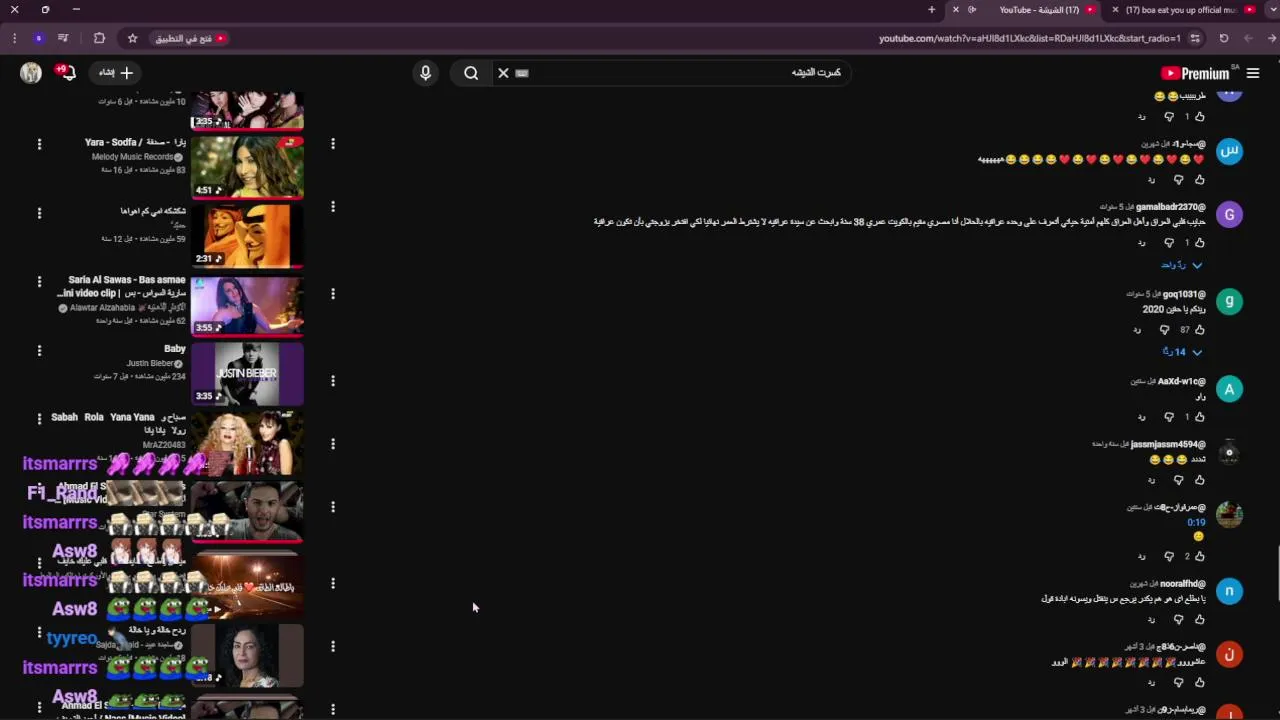Image resolution: width=1280 pixels, height=720 pixels.
Task: Open the @AaXd-w1c username
Action: (x=1181, y=381)
